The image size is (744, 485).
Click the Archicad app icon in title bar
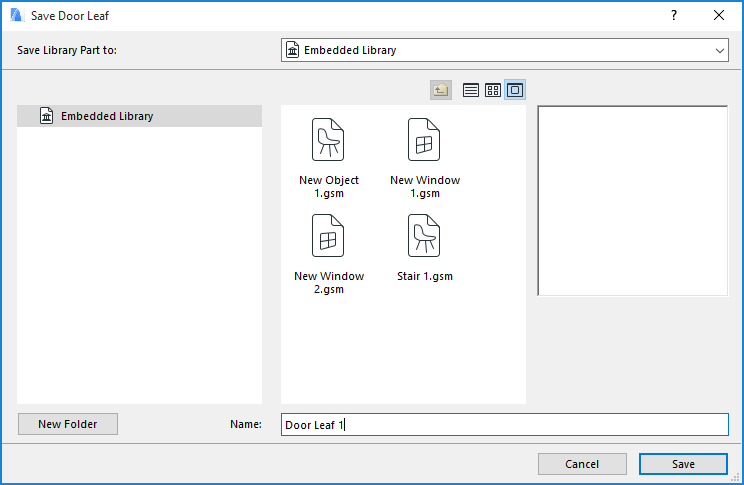pos(17,15)
